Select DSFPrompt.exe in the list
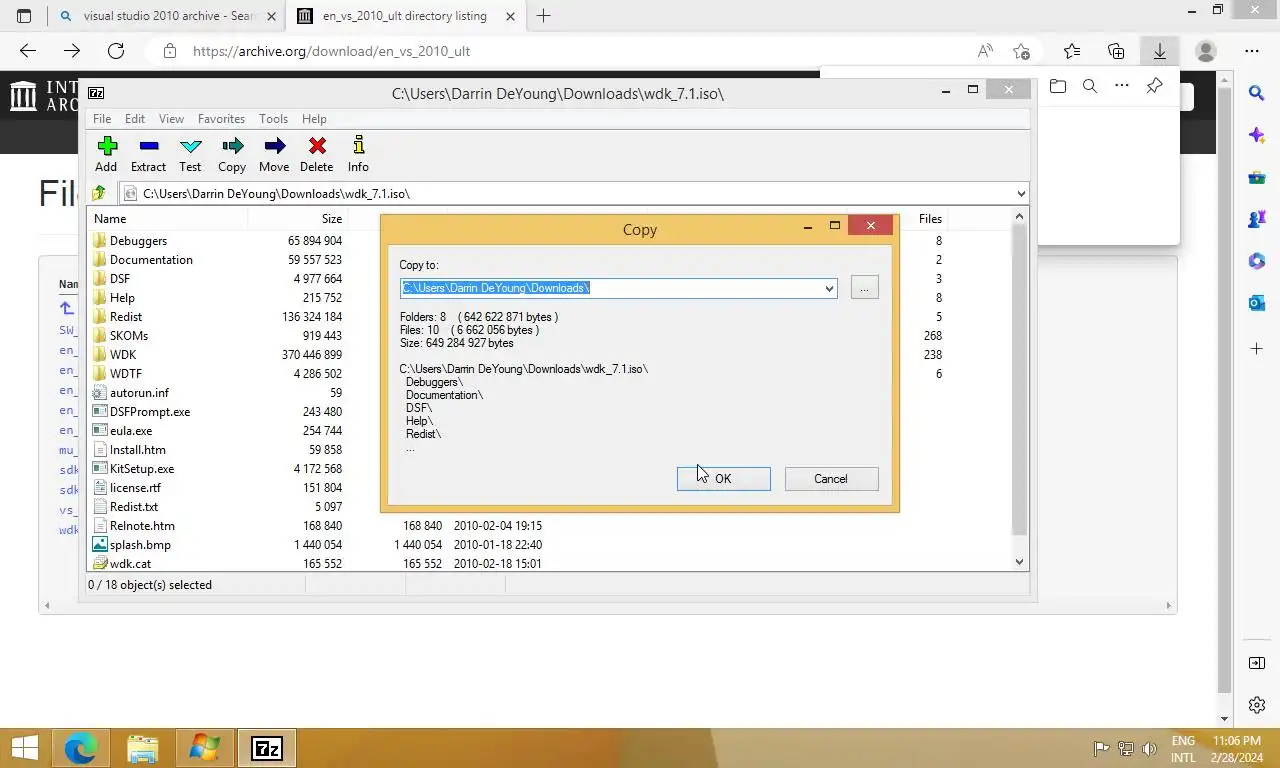Screen dimensions: 1280x768 point(150,412)
